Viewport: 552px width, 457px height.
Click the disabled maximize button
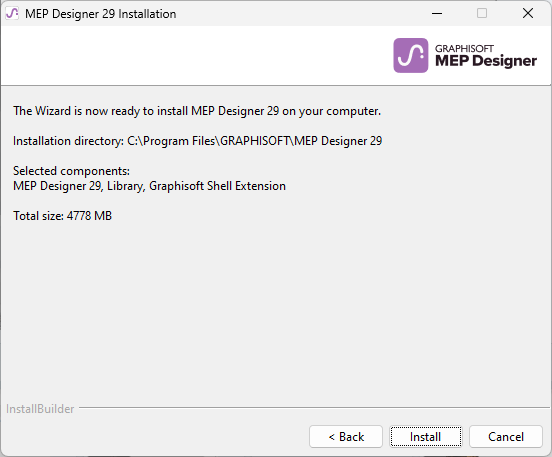pos(482,13)
